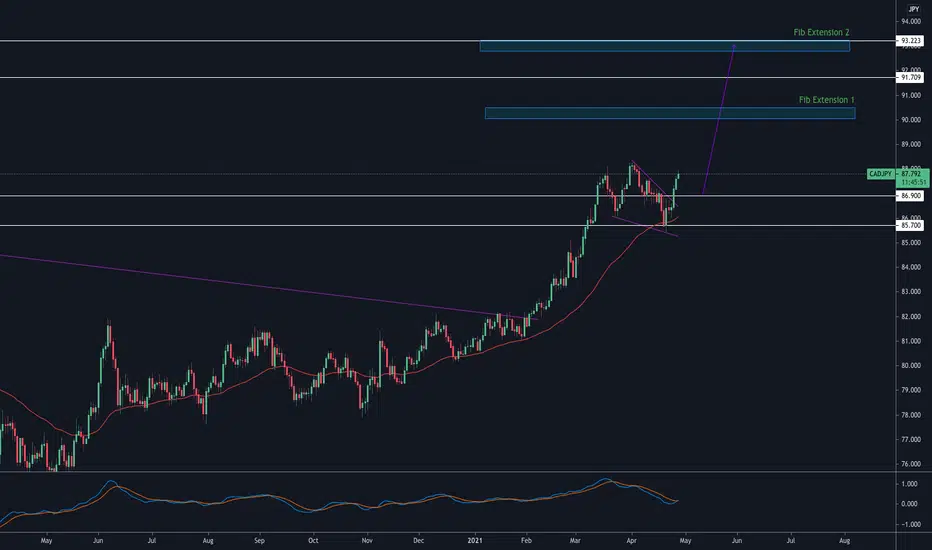Click the Feb label on time axis
Screen dimensions: 932x550
click(x=526, y=540)
